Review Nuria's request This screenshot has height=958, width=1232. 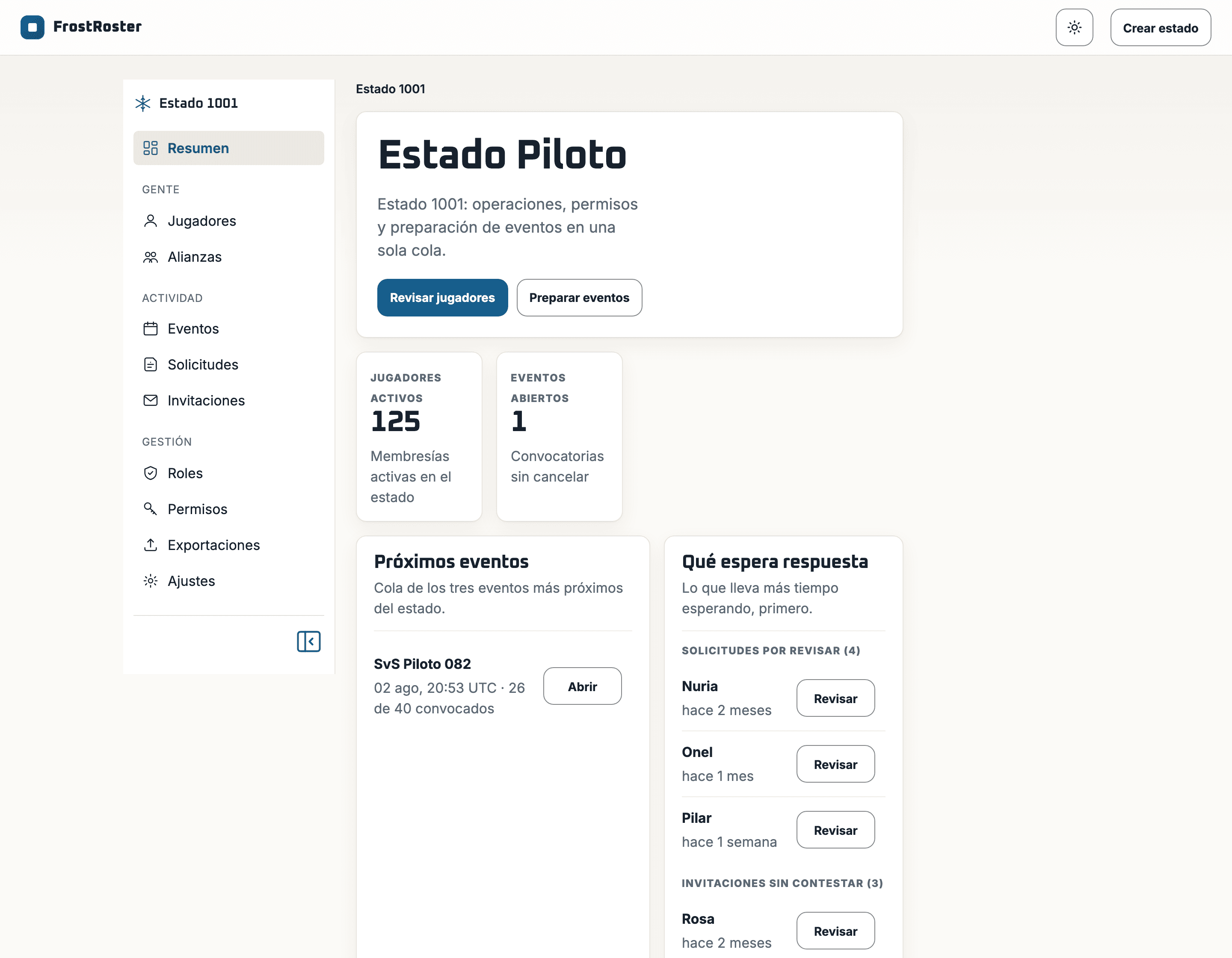835,699
